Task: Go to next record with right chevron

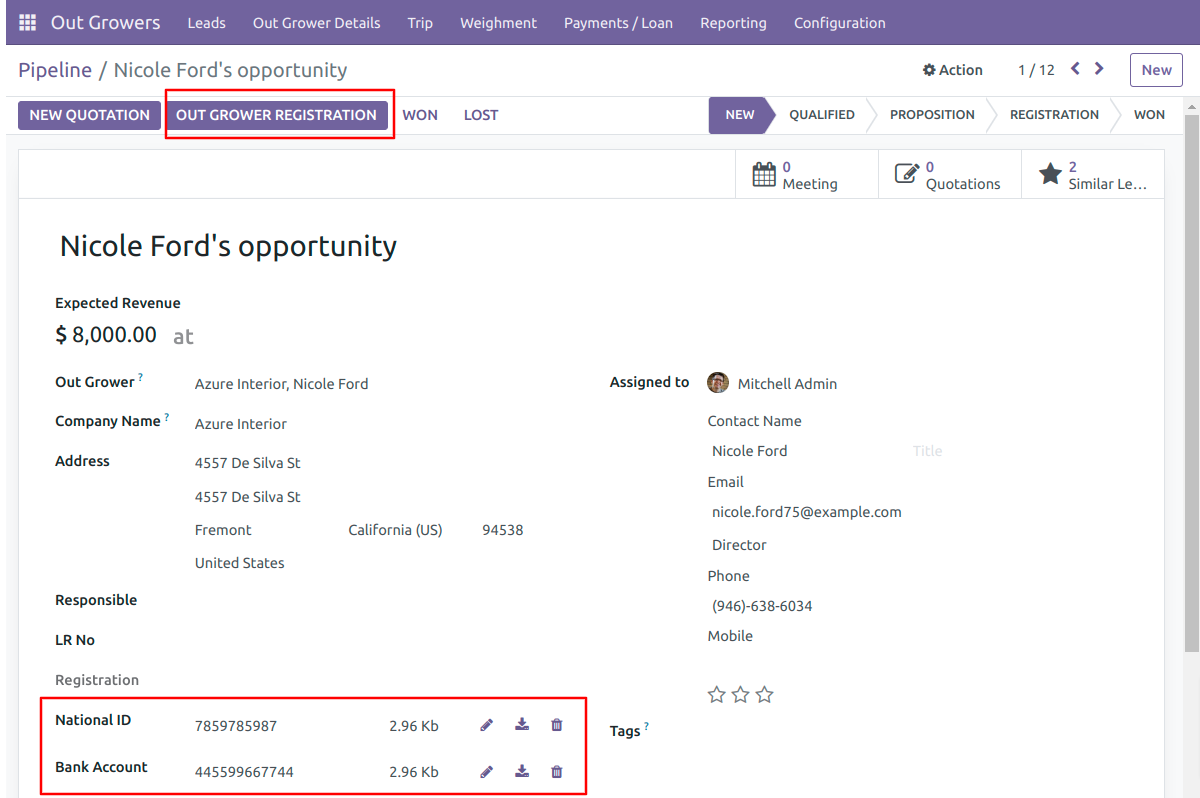Action: pyautogui.click(x=1099, y=69)
